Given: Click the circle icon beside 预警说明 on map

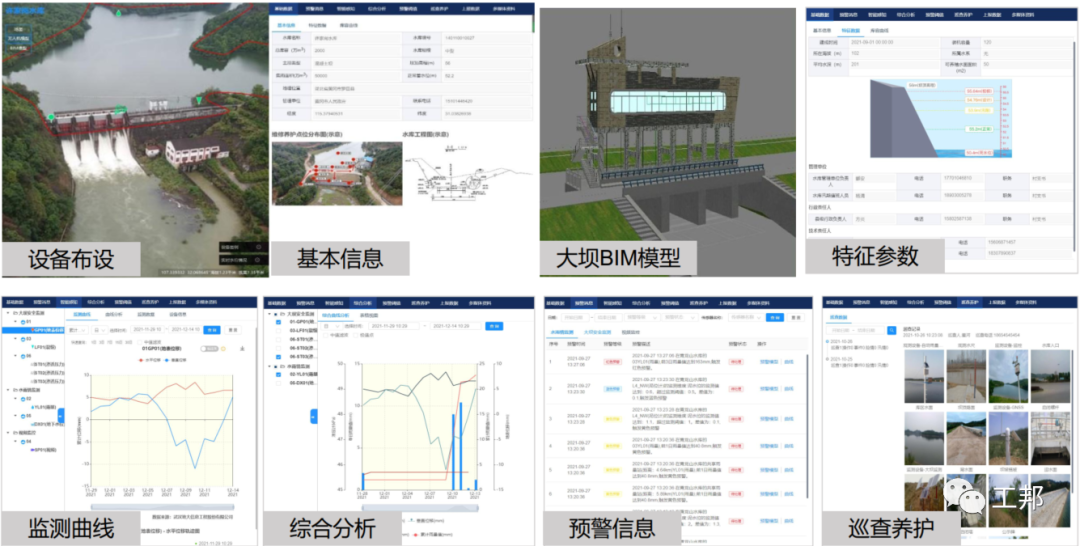Looking at the screenshot, I should pos(258,246).
